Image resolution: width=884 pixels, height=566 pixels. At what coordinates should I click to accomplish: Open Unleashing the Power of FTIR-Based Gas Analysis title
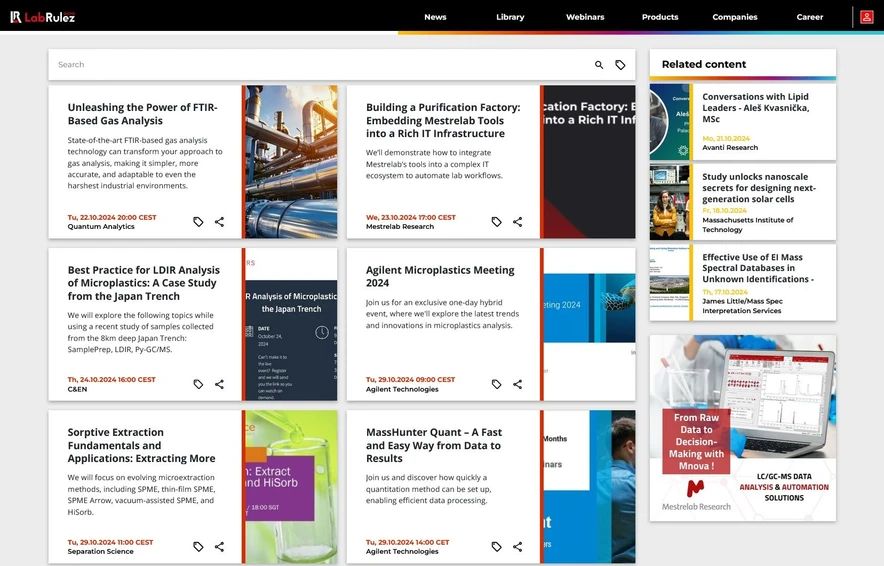click(x=143, y=114)
